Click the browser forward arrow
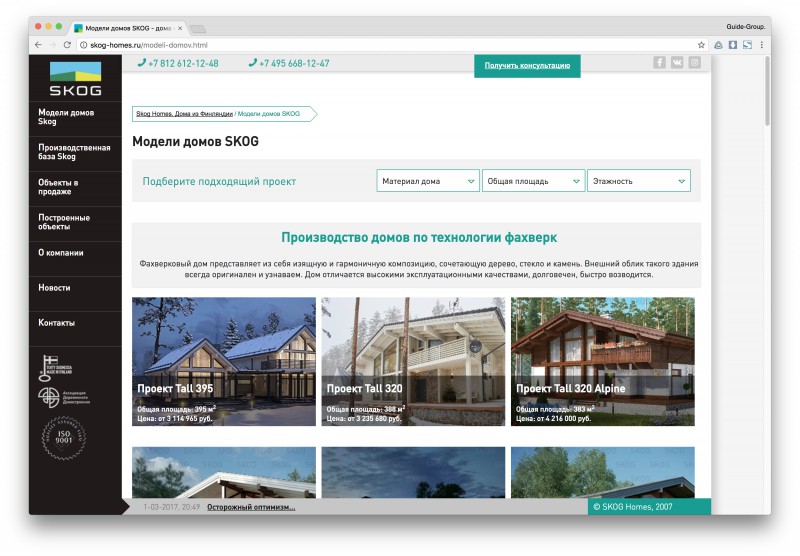 point(53,45)
